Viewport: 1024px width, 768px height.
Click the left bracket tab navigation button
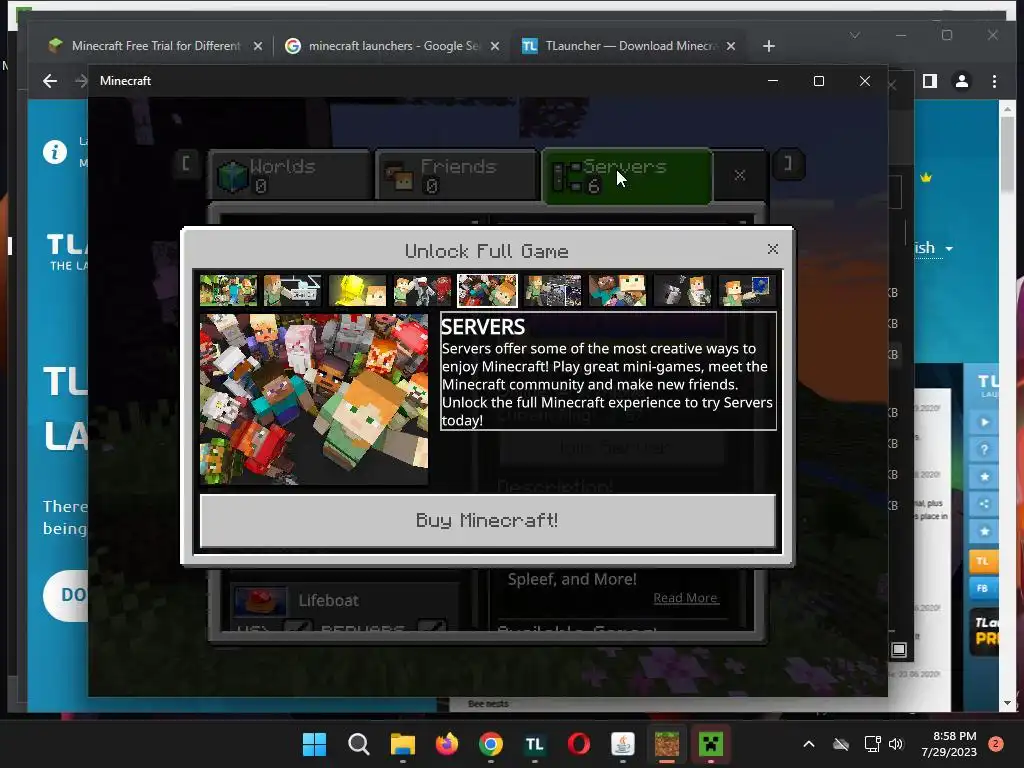point(186,163)
